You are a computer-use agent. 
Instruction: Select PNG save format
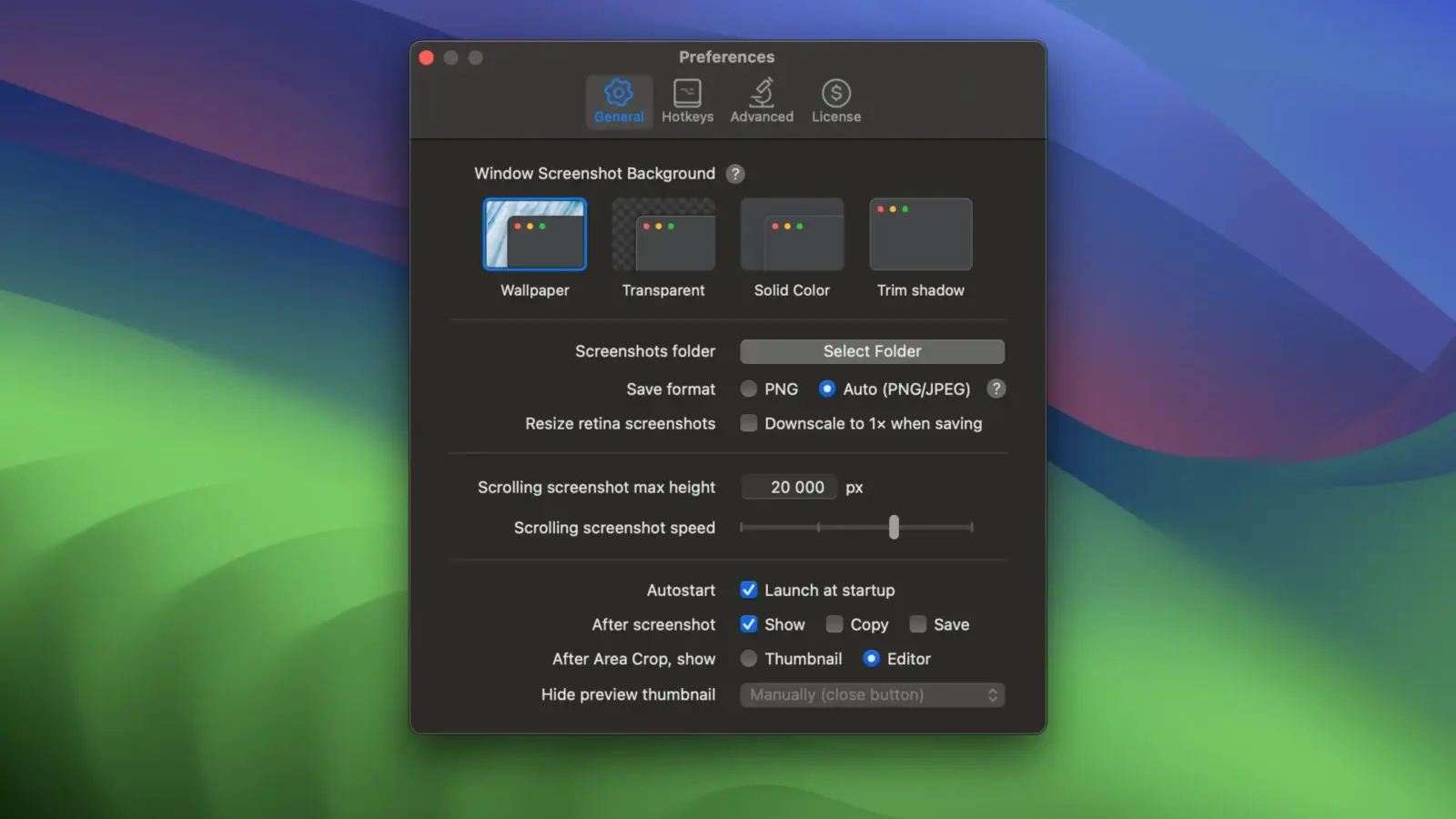[x=749, y=389]
